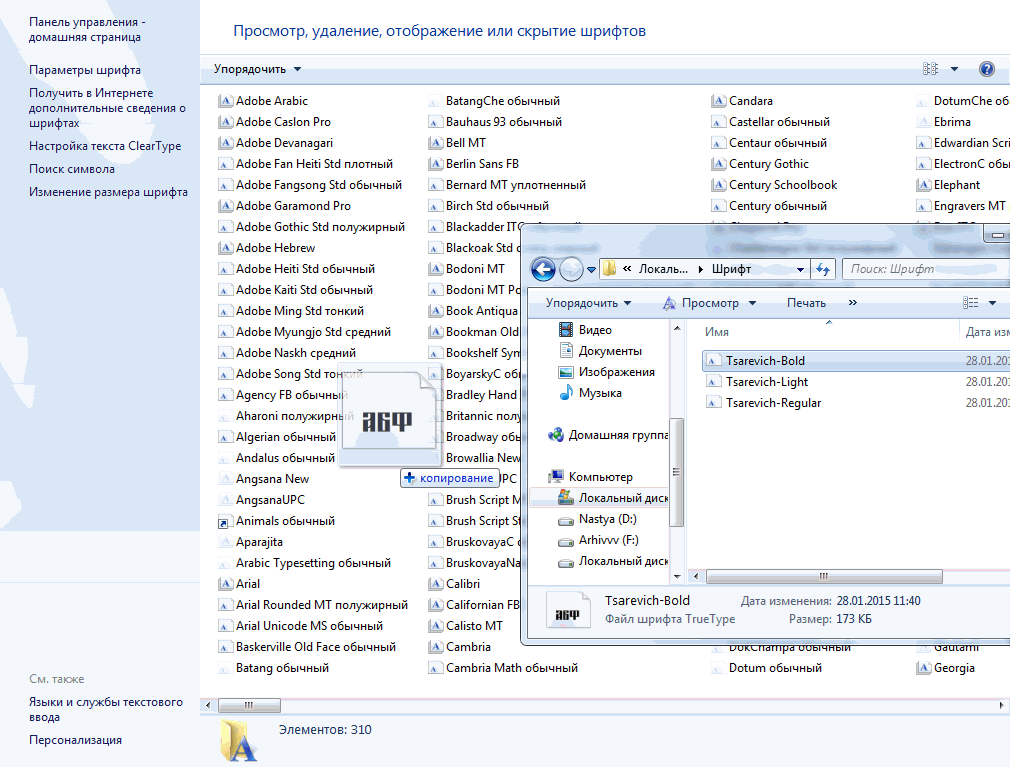Open the address bar history dropdown arrow
Image resolution: width=1010 pixels, height=767 pixels.
pos(800,270)
